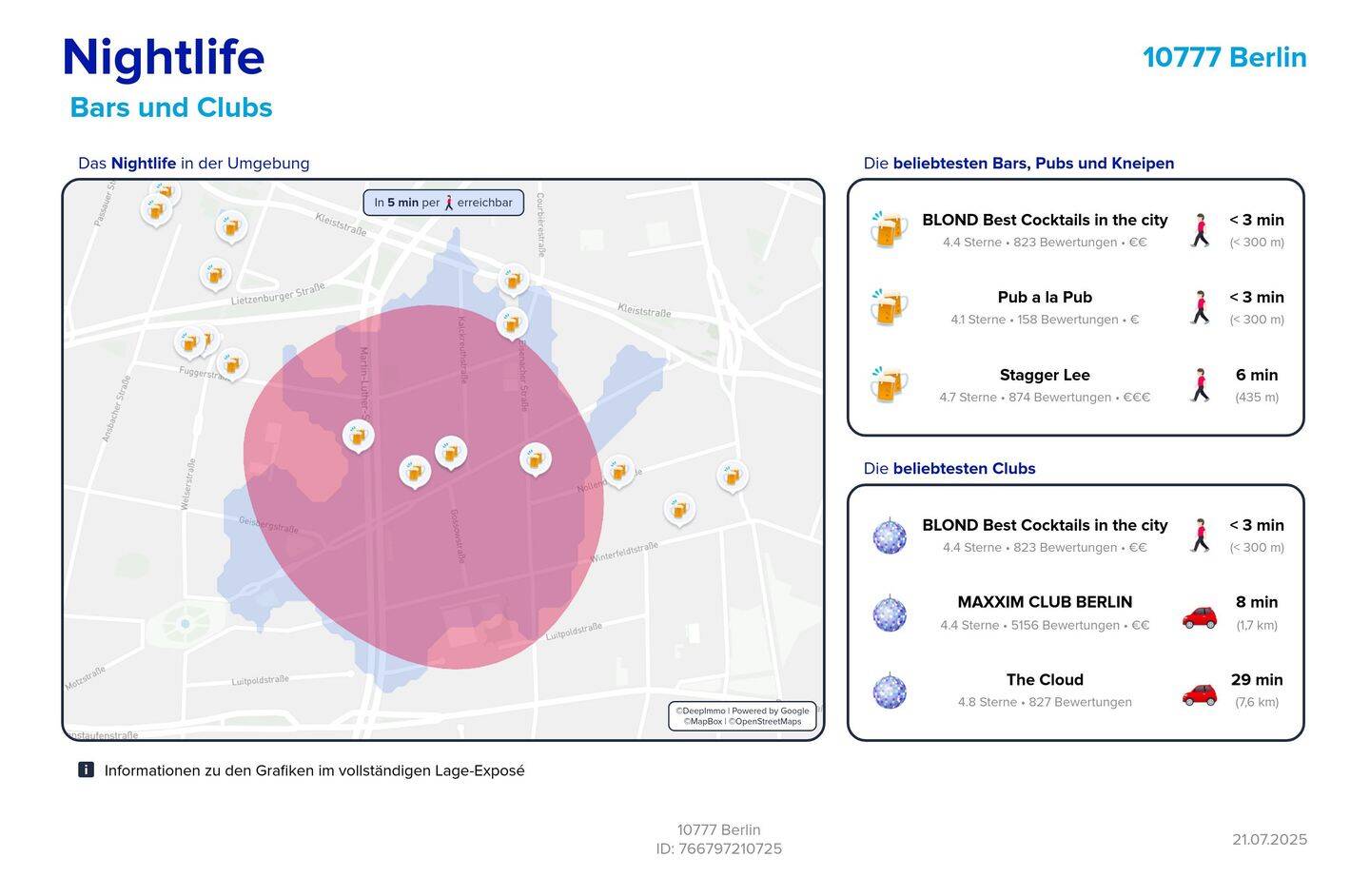Click the beer map marker above Lietzenburger Straße label

click(215, 274)
